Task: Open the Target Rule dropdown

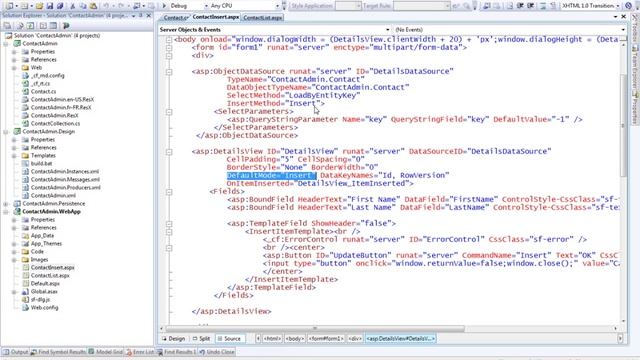Action: pyautogui.click(x=447, y=6)
